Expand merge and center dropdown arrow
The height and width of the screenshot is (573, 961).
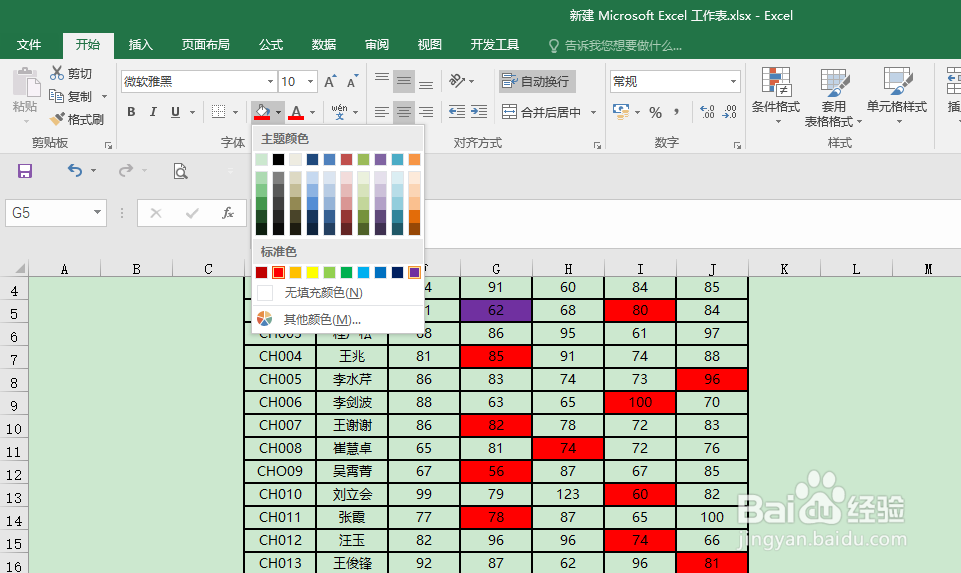593,112
